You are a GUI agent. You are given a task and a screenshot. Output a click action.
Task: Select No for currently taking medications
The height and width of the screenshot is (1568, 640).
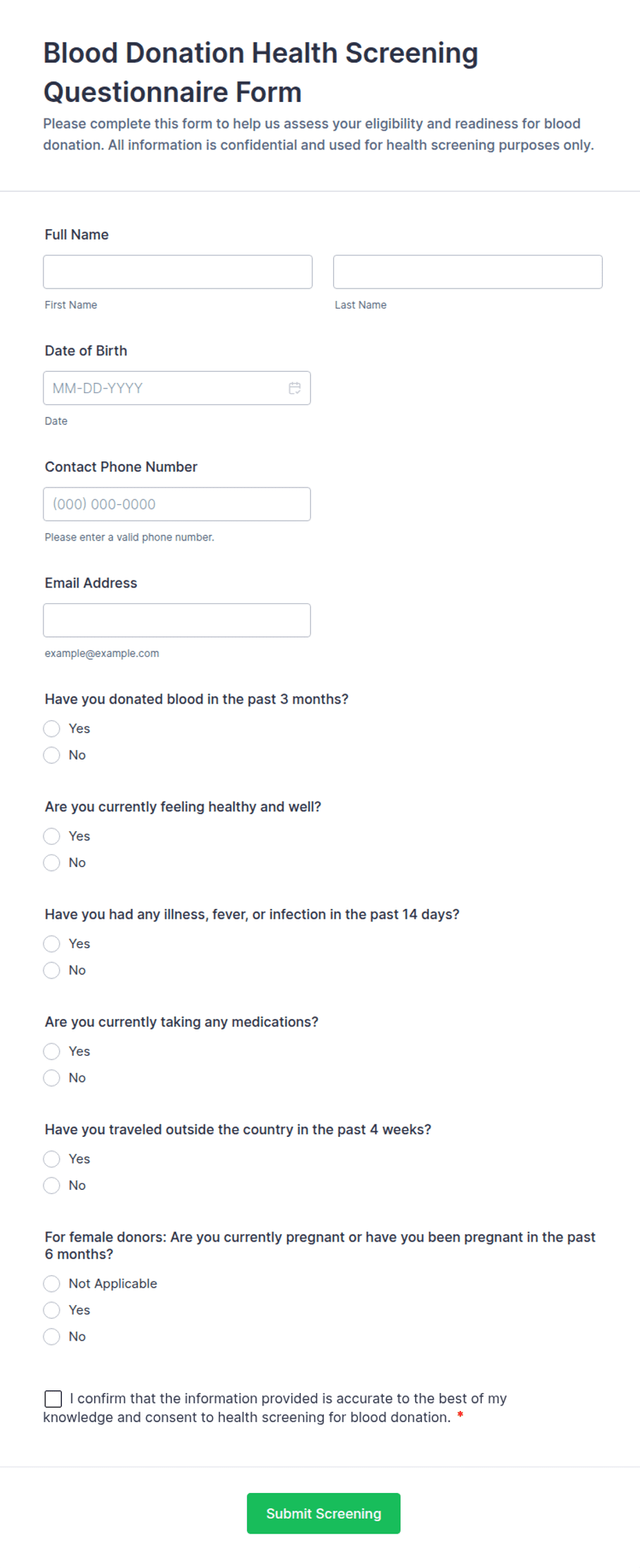pyautogui.click(x=52, y=1078)
